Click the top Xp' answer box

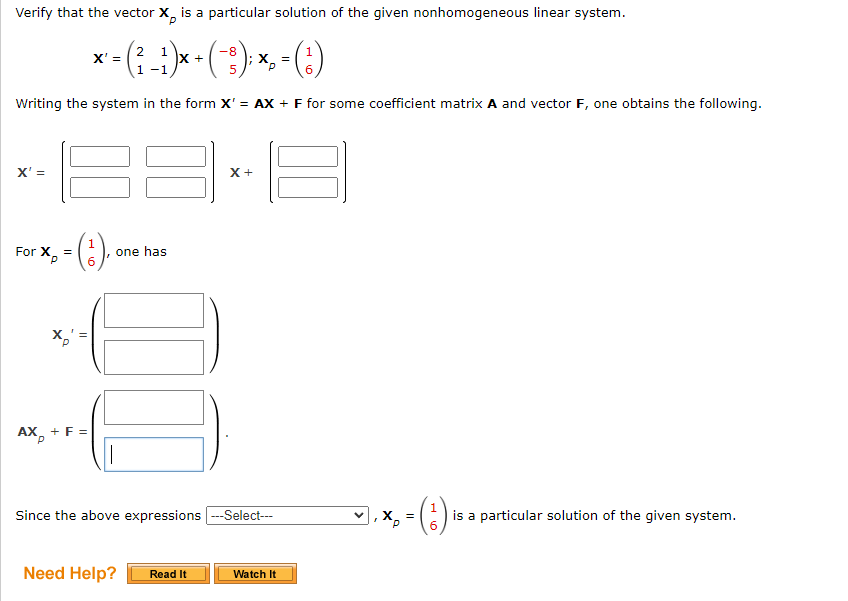click(152, 310)
